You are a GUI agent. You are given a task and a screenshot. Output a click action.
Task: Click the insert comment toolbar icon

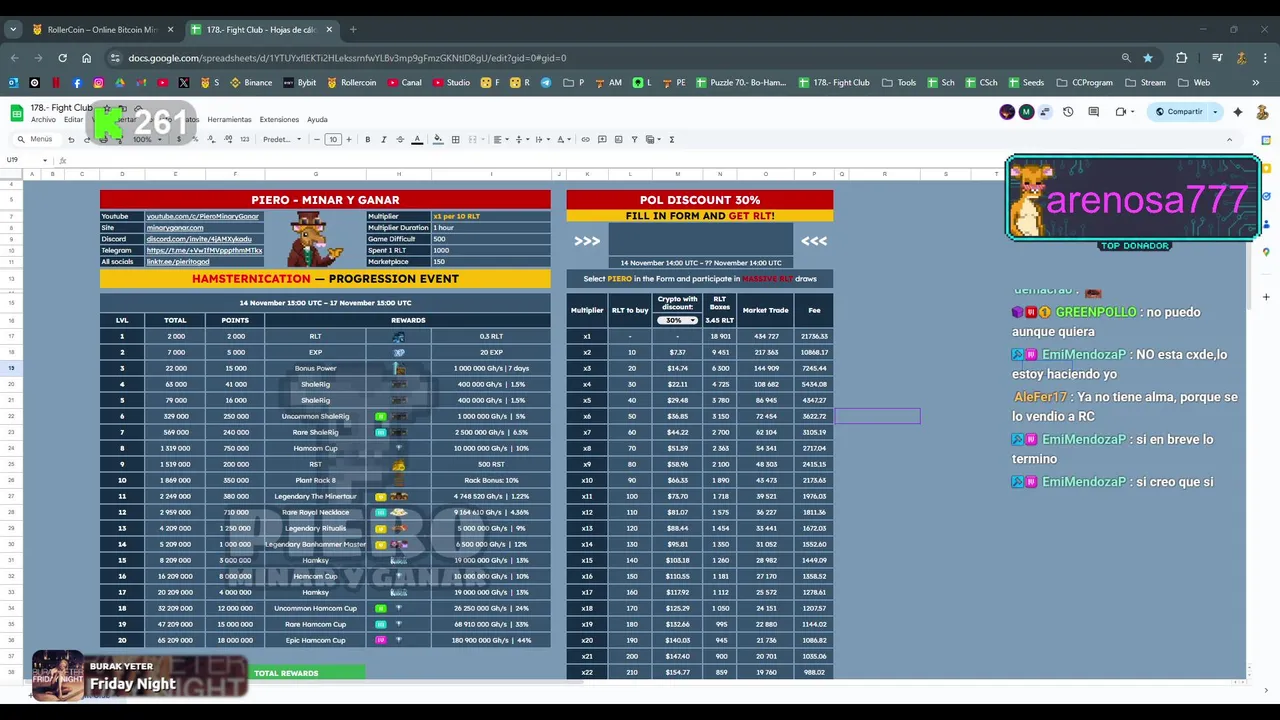tap(602, 140)
